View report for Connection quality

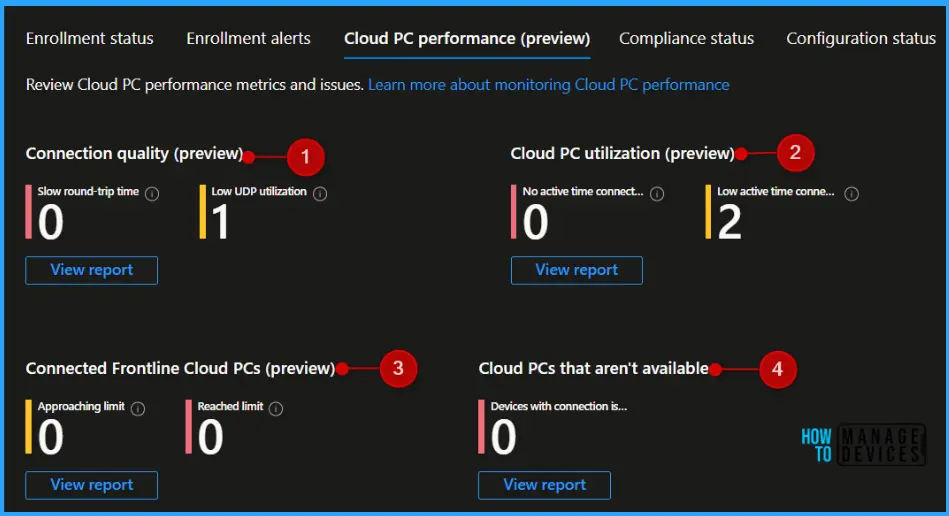[91, 270]
